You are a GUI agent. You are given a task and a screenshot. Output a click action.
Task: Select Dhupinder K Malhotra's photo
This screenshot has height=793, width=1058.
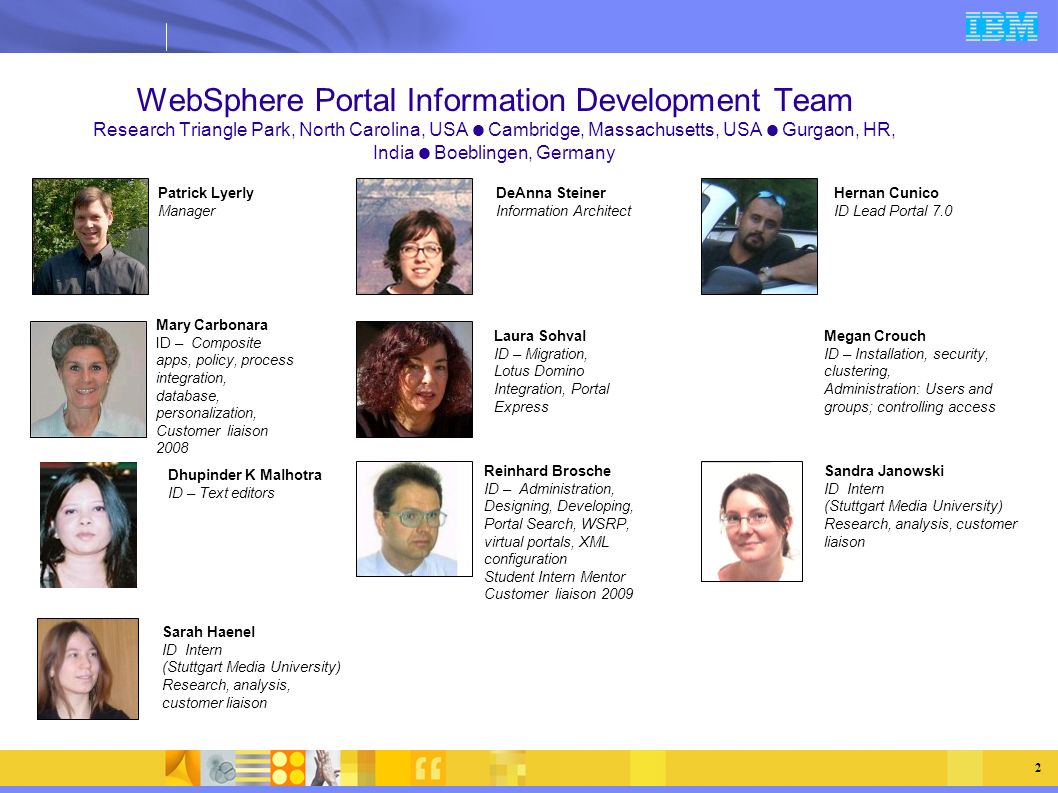(88, 525)
